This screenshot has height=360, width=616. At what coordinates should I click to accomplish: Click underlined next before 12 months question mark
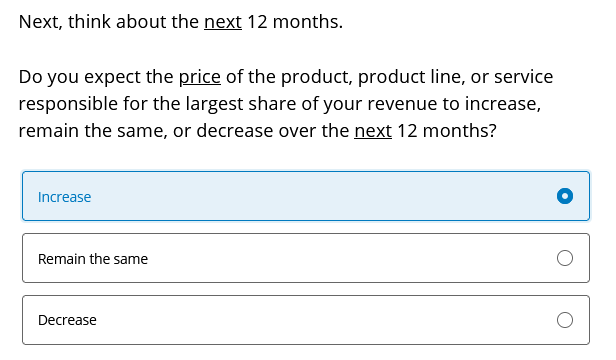pyautogui.click(x=373, y=130)
